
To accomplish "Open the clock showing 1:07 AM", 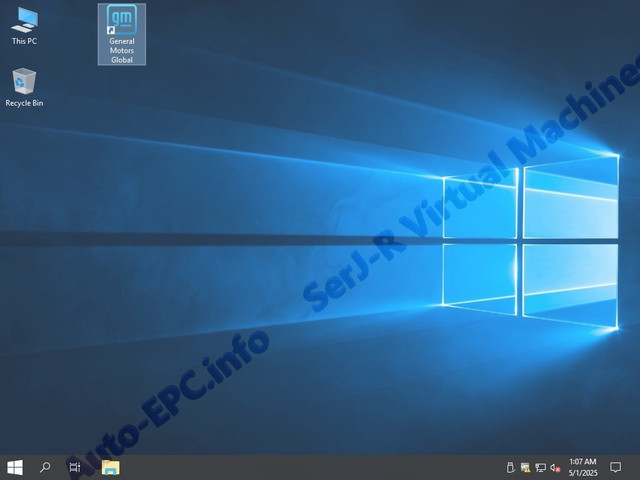I will tap(583, 467).
